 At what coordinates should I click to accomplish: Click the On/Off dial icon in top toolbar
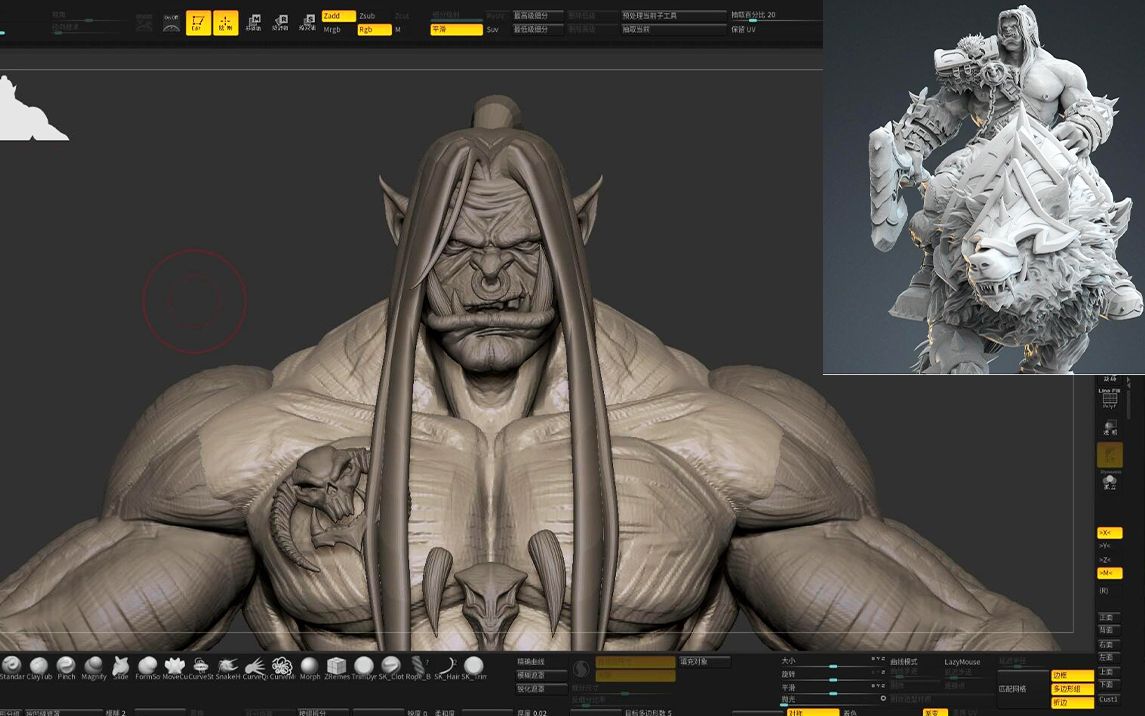(171, 23)
